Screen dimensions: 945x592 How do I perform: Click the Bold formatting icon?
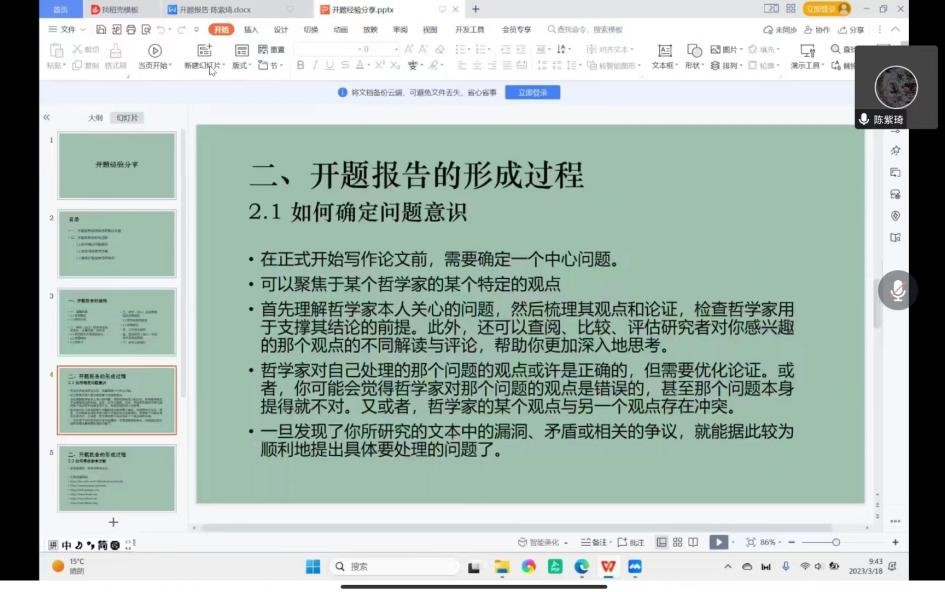[x=300, y=65]
